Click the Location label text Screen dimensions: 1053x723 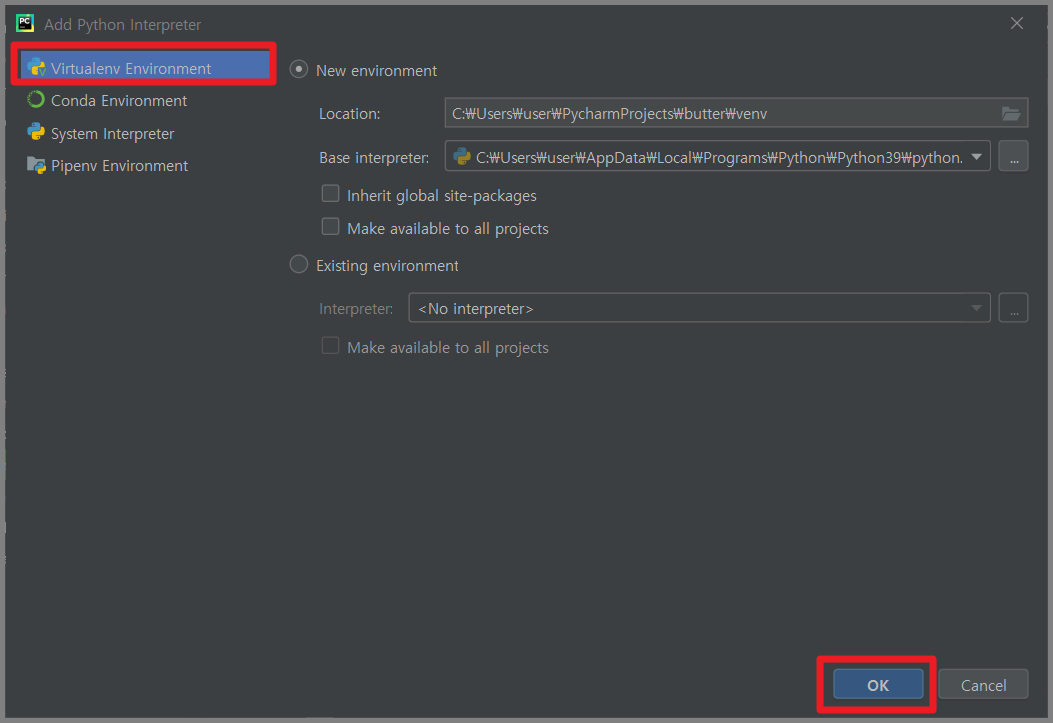click(x=349, y=114)
